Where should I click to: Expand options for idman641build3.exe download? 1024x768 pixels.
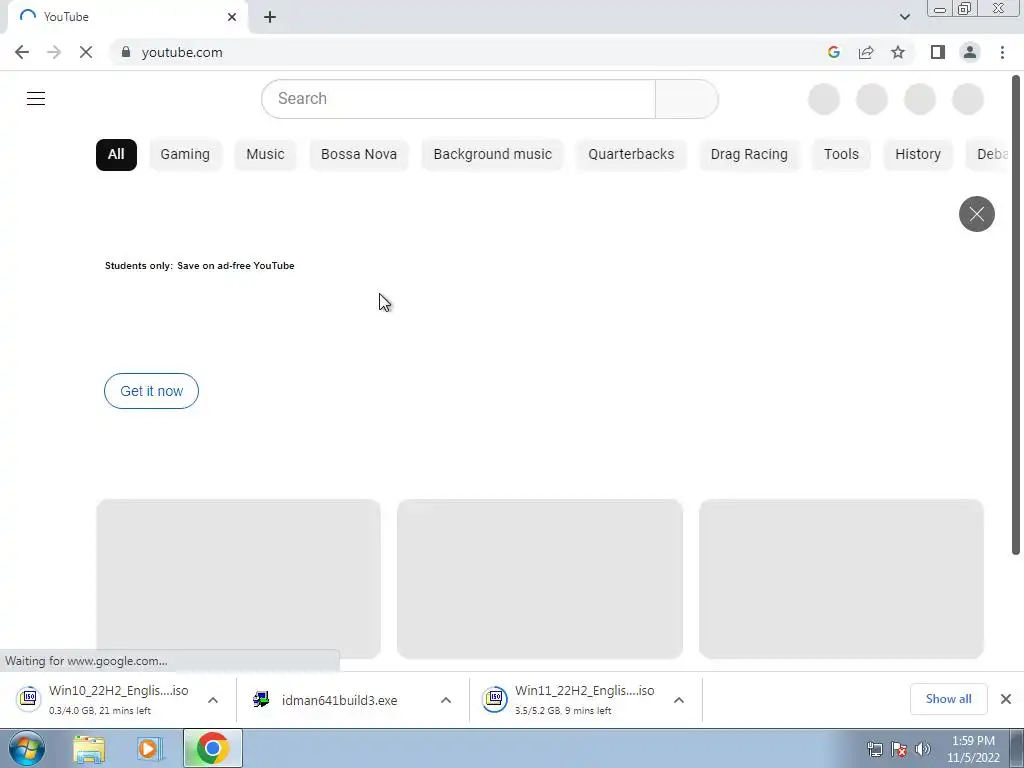[x=446, y=700]
